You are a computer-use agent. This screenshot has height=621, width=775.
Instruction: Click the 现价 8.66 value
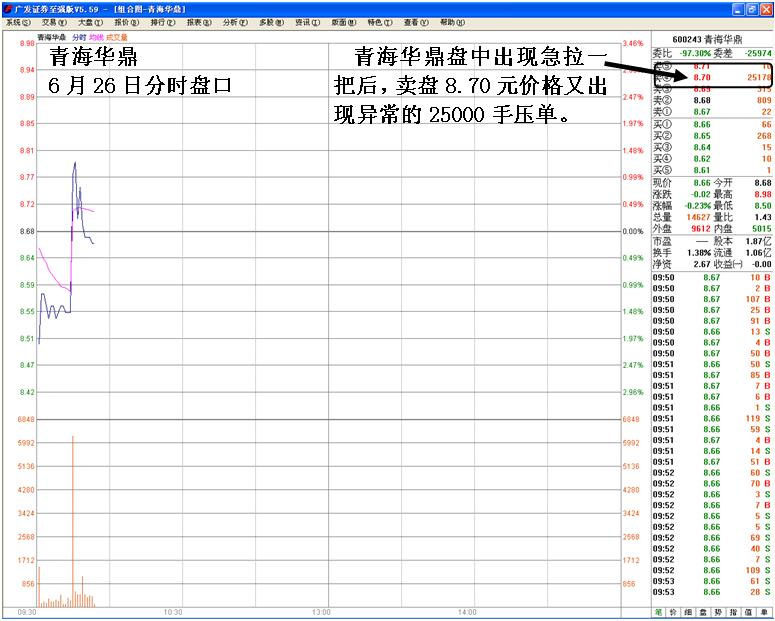click(x=702, y=183)
